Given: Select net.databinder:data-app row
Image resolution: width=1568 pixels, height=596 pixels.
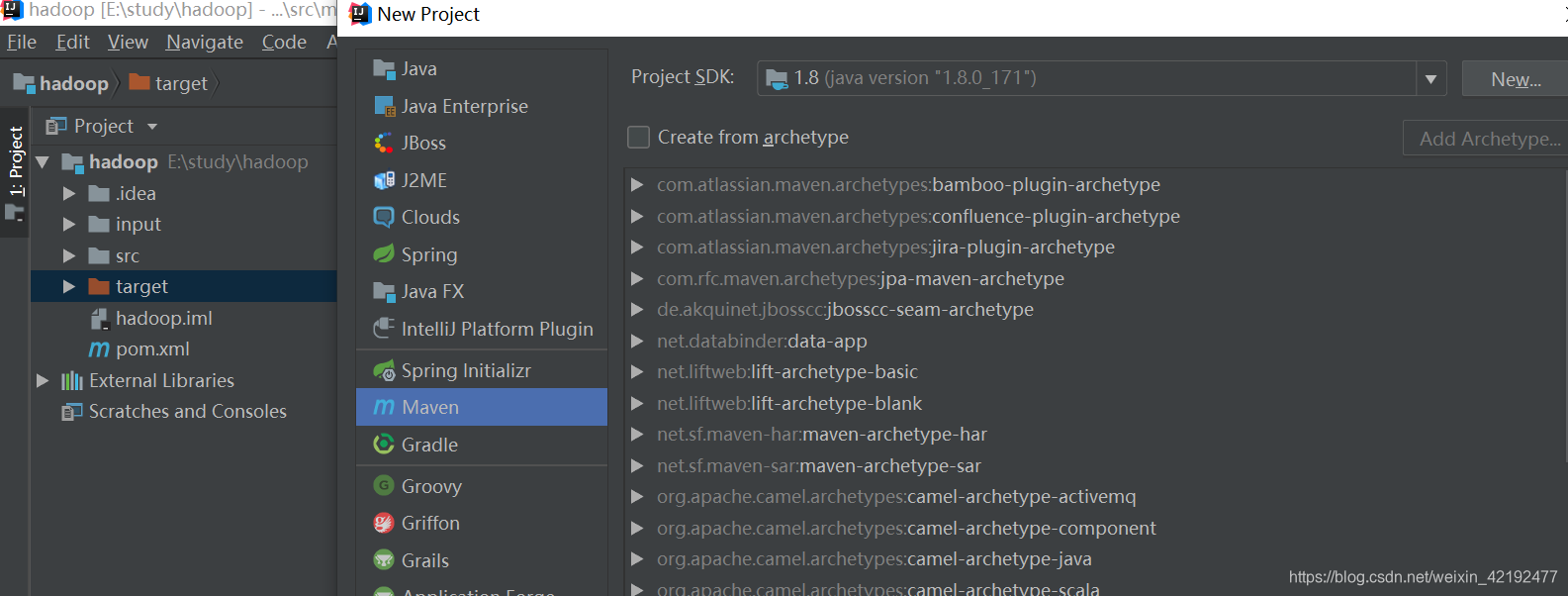Looking at the screenshot, I should [1096, 342].
